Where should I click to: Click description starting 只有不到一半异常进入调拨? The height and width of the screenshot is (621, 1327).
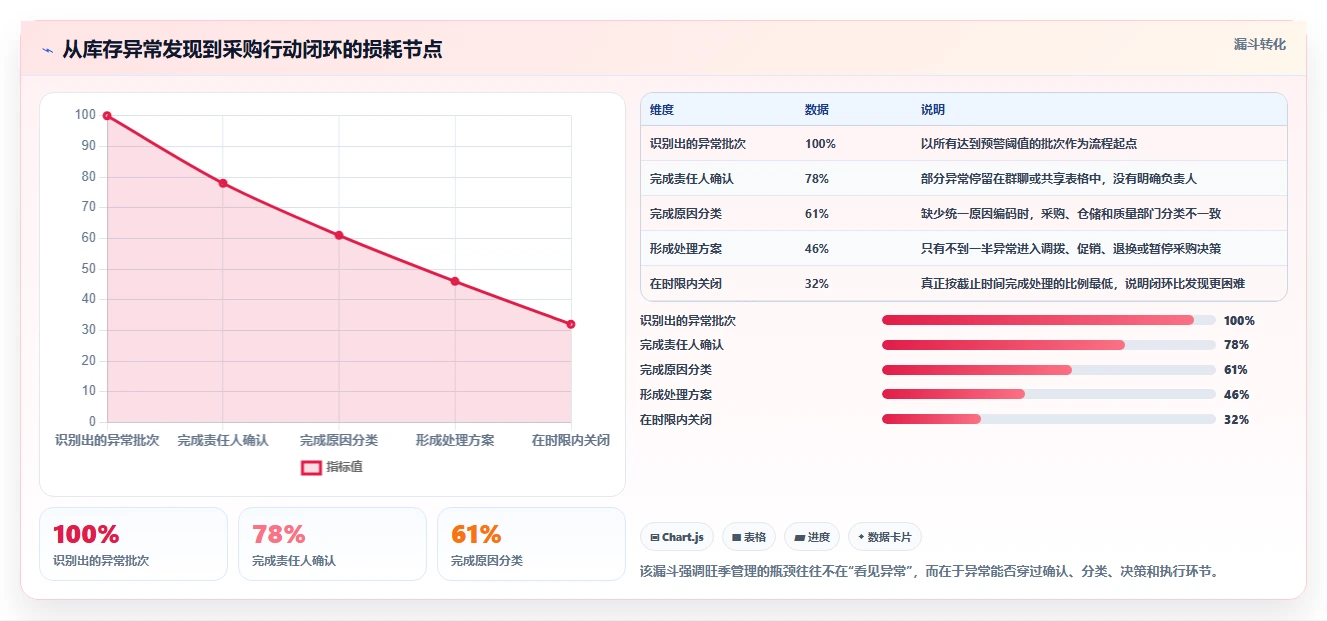[x=1071, y=249]
